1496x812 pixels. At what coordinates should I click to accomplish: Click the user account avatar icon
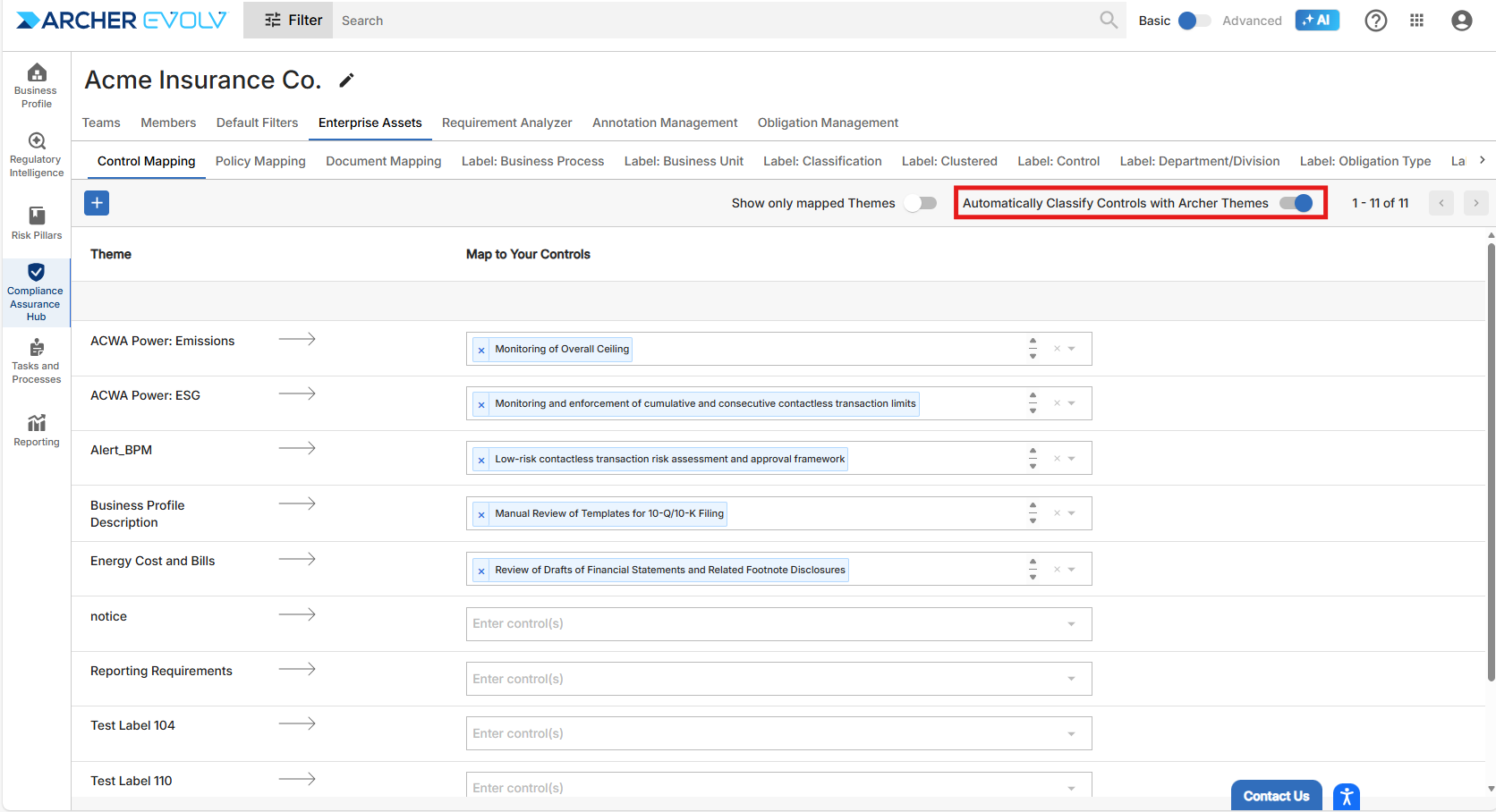[1461, 21]
